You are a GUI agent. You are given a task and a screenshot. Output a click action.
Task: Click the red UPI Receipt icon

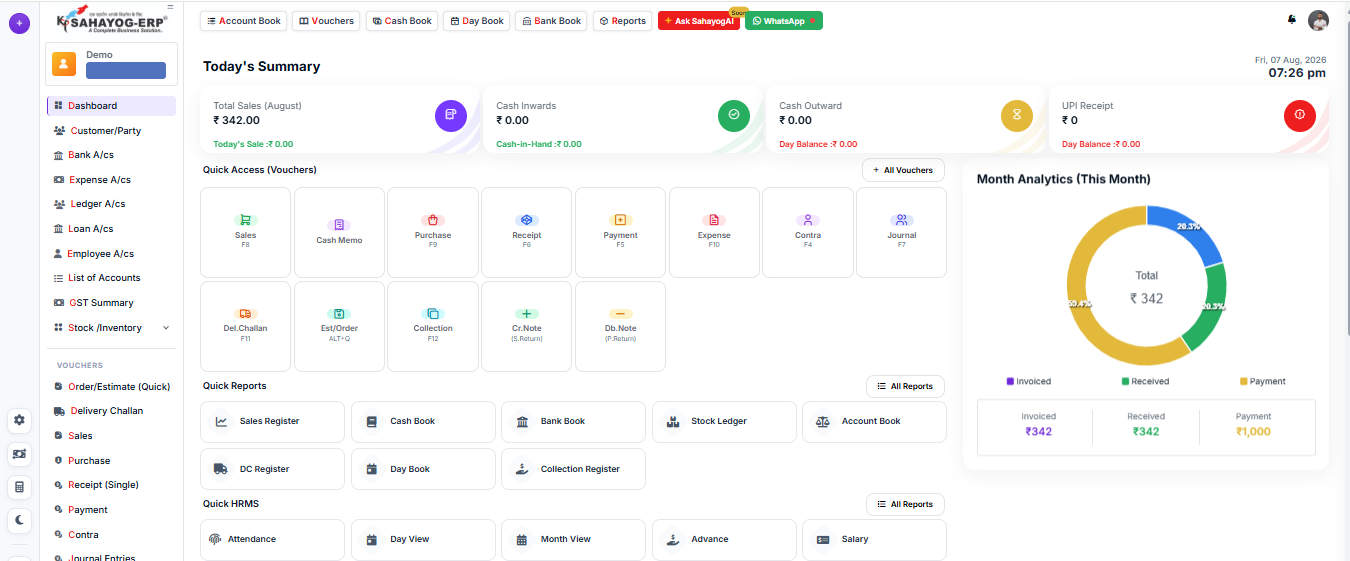click(x=1300, y=115)
